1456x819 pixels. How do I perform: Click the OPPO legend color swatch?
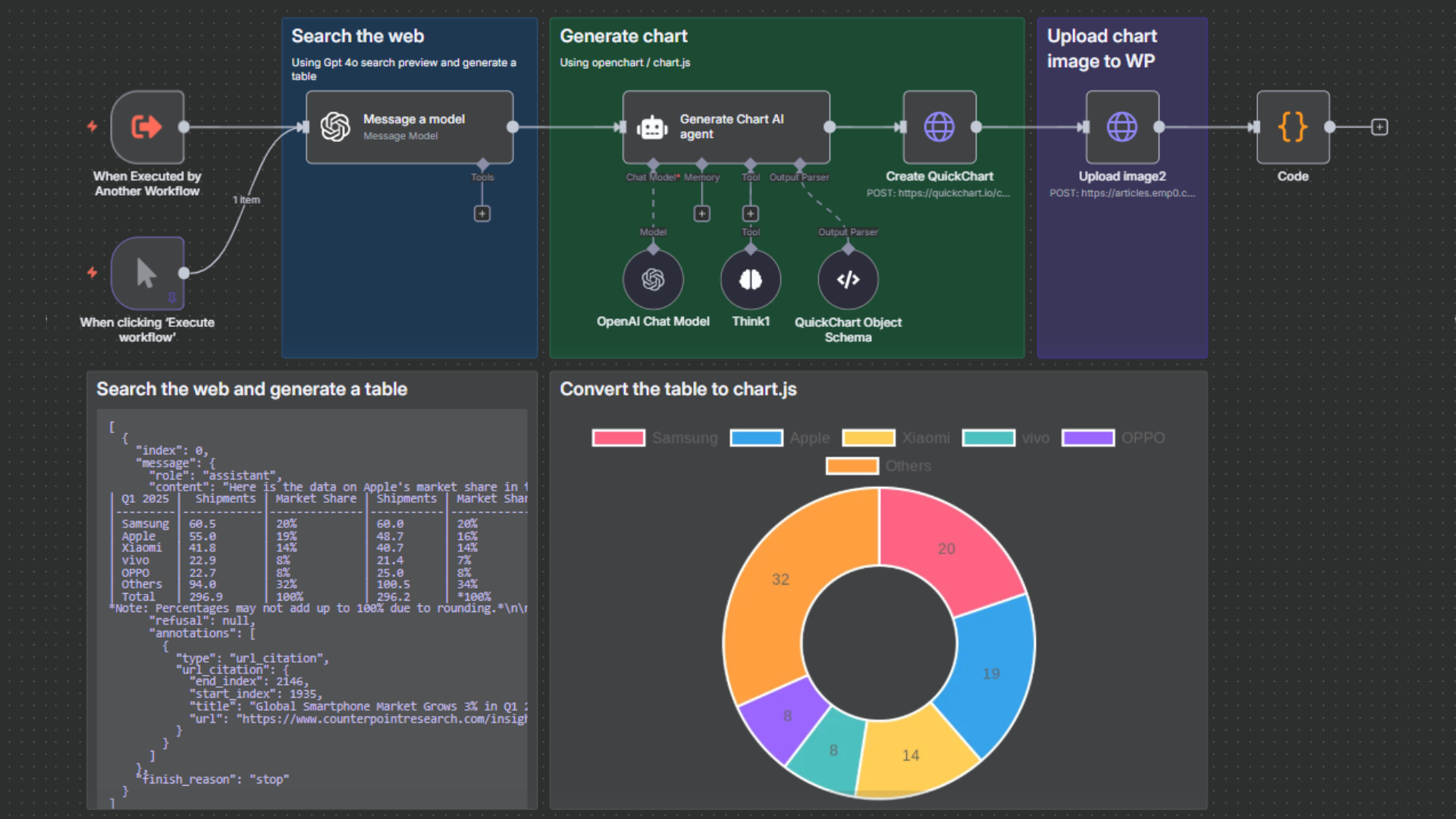tap(1088, 438)
